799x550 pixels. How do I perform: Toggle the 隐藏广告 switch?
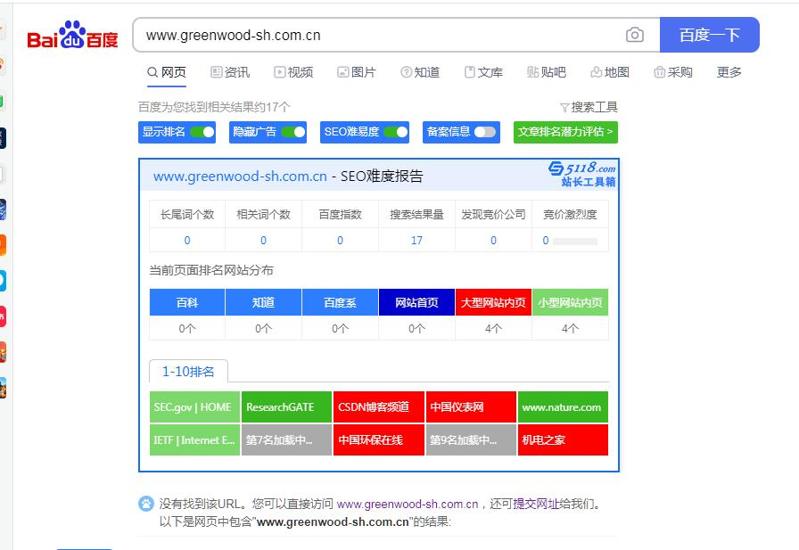tap(294, 132)
